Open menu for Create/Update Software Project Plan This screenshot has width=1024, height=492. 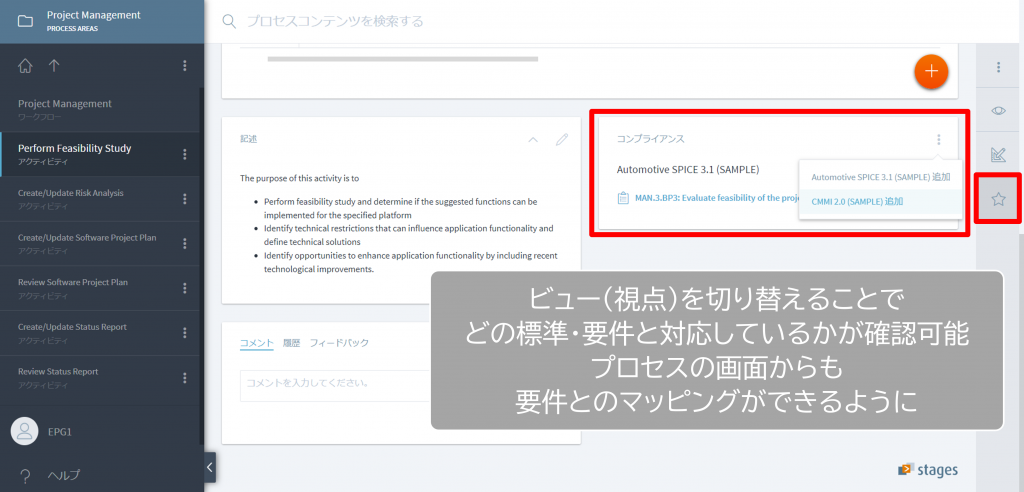(185, 243)
